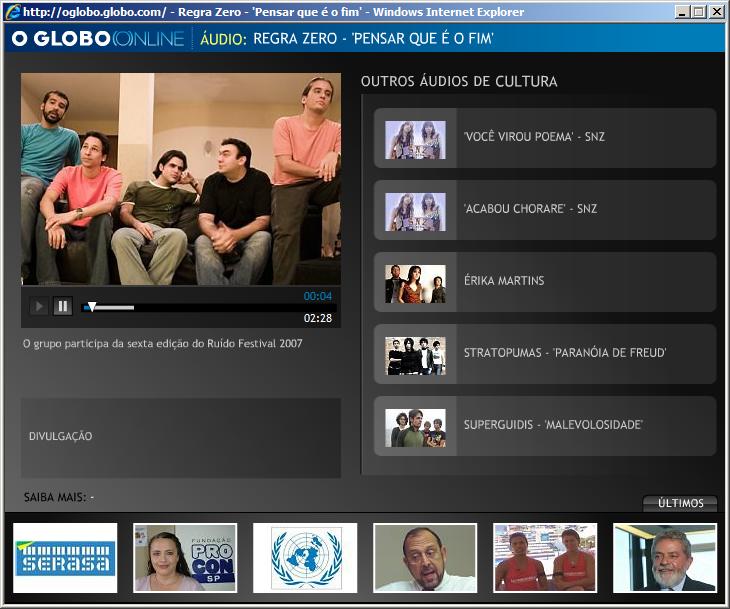Select the Últimos tab
Viewport: 730px width, 609px height.
[x=680, y=503]
